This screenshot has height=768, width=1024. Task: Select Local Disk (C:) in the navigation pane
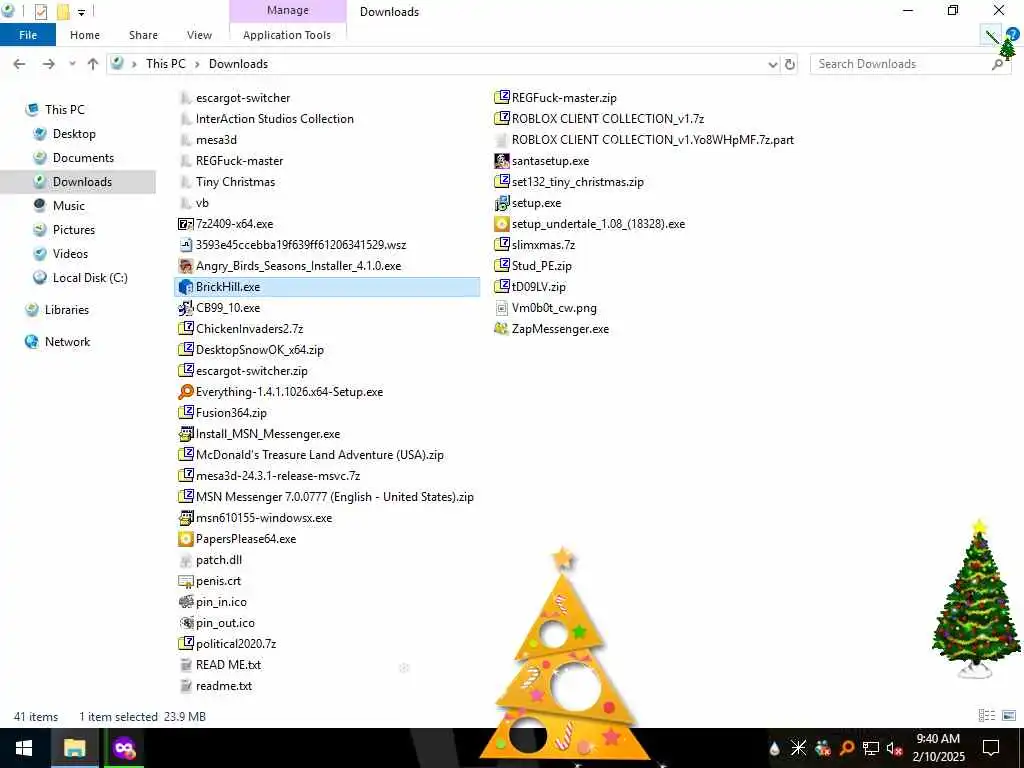[89, 278]
